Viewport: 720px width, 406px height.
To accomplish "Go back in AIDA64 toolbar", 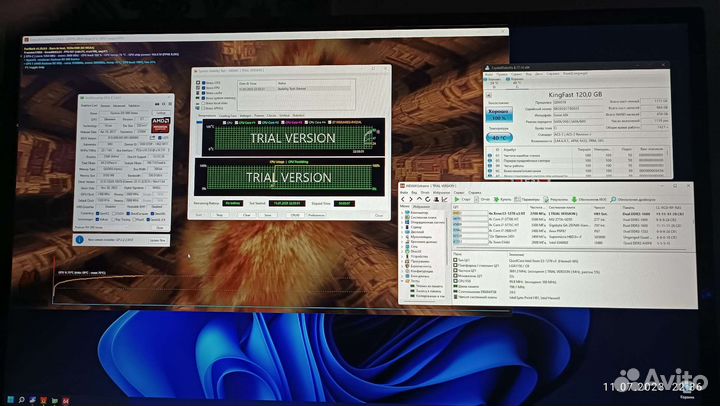I will pos(403,199).
